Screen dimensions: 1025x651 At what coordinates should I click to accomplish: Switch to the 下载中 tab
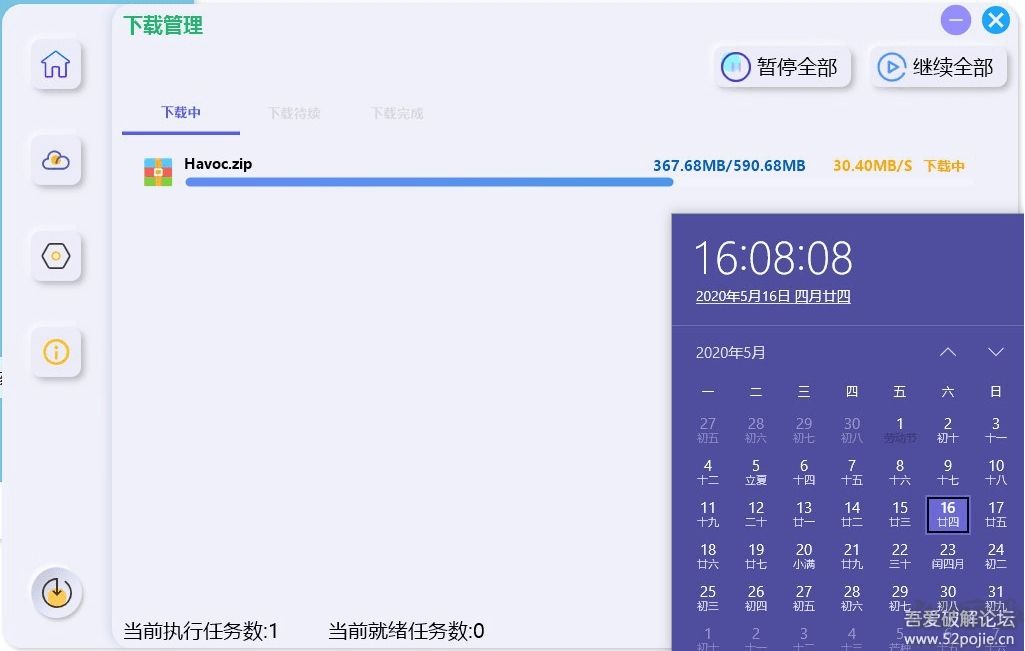(x=181, y=112)
